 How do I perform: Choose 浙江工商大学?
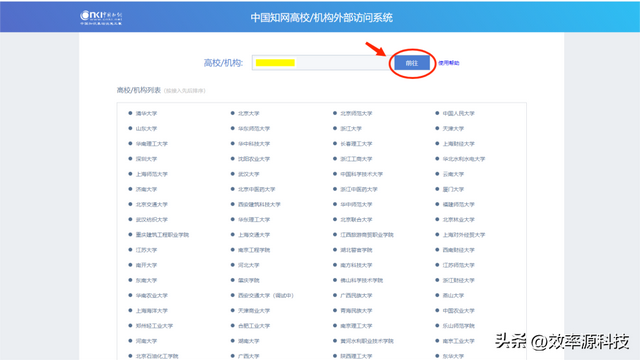356,159
